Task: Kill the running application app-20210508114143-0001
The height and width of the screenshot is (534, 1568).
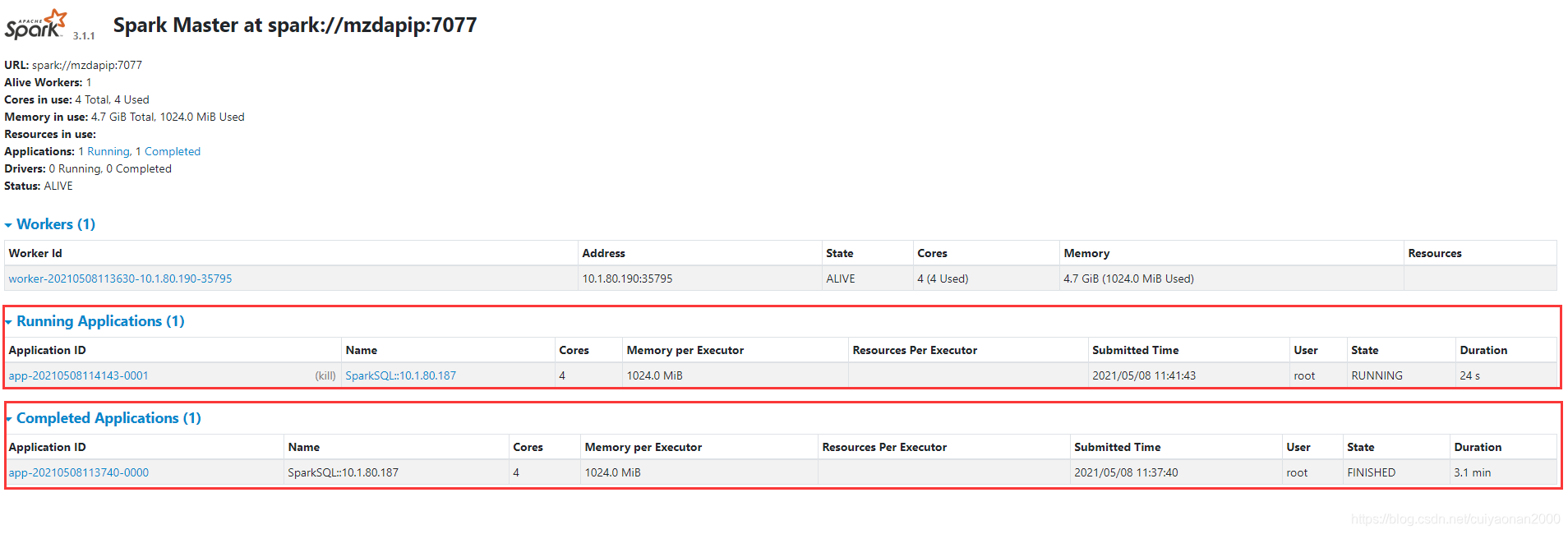Action: coord(325,375)
